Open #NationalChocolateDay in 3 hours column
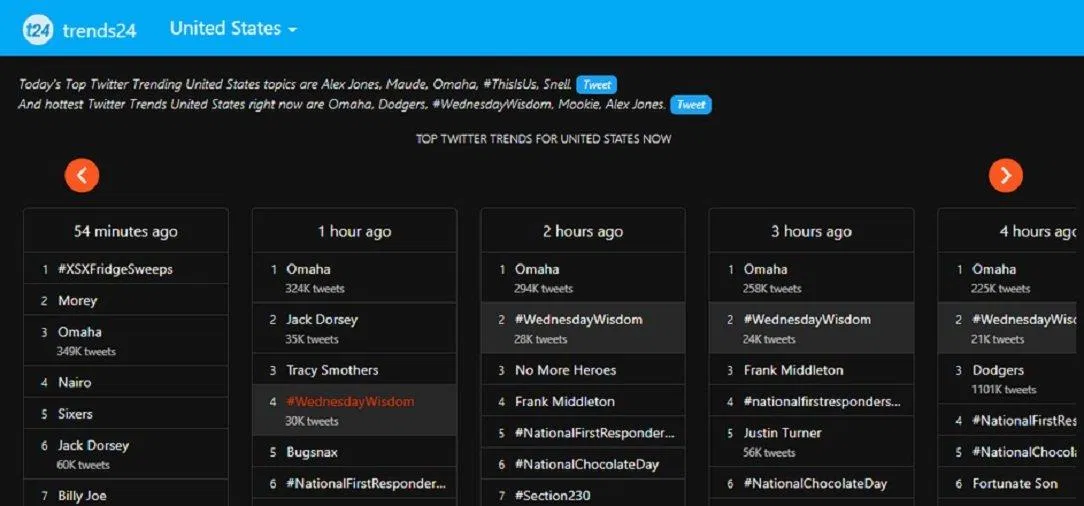1084x506 pixels. (x=815, y=483)
